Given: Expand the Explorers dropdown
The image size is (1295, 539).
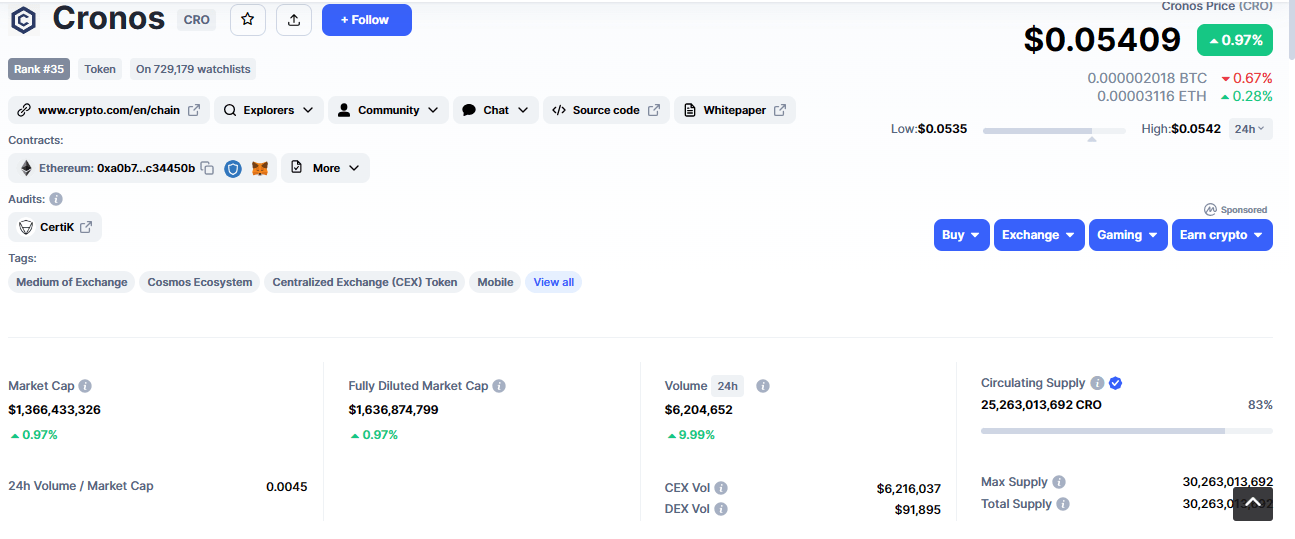Looking at the screenshot, I should (x=269, y=110).
